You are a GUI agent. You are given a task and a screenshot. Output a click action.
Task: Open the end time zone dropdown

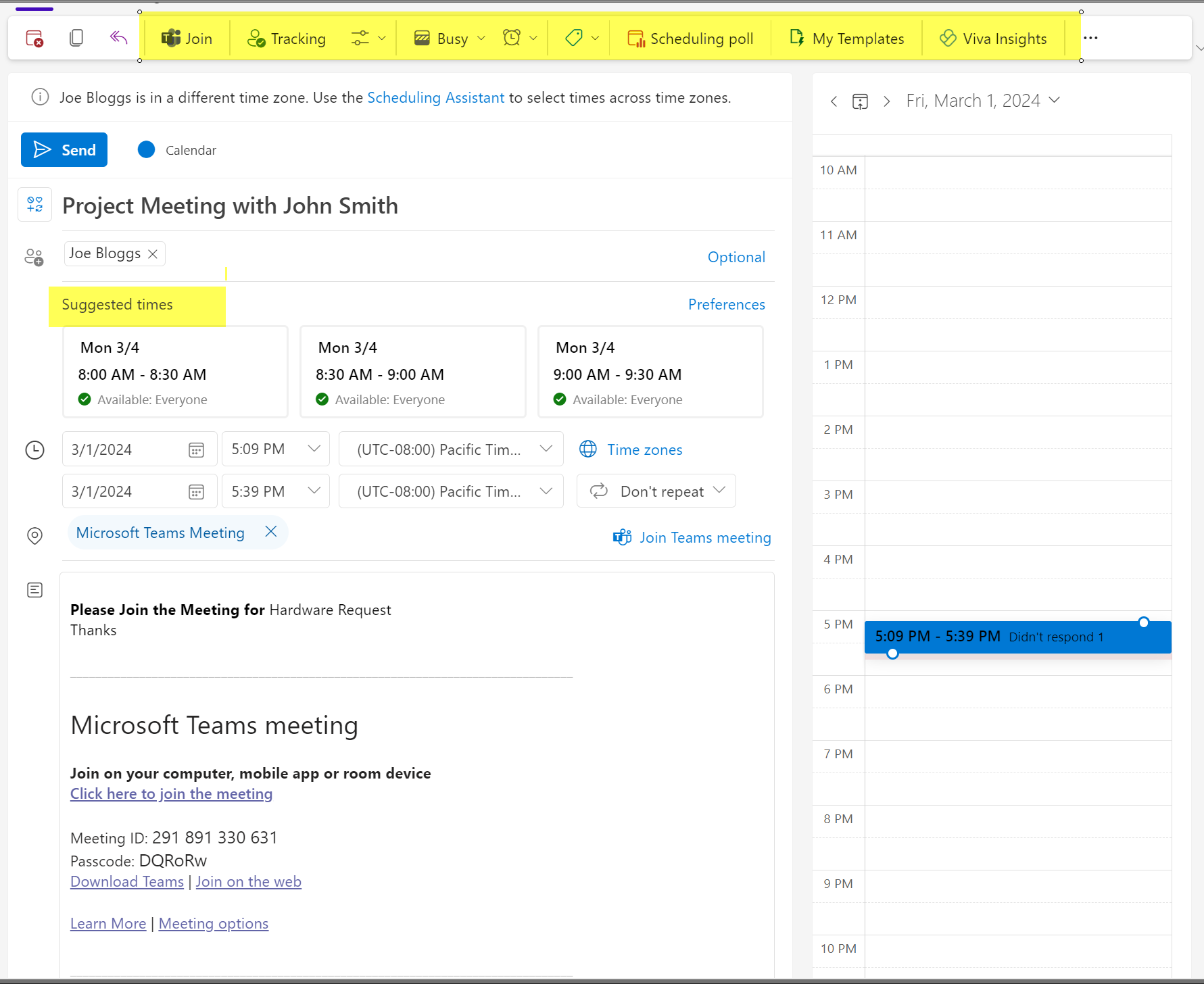tap(451, 491)
